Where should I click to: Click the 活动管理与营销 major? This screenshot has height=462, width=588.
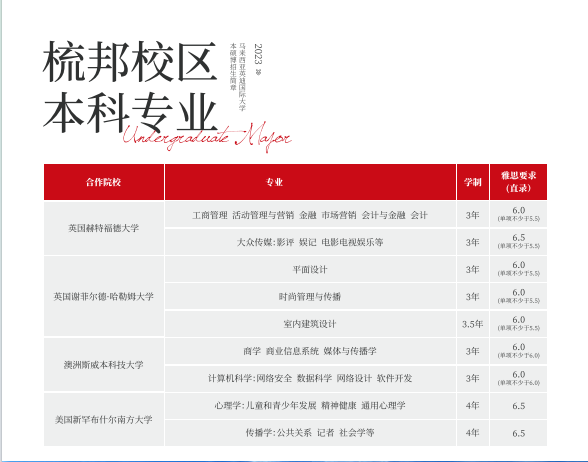click(x=263, y=215)
